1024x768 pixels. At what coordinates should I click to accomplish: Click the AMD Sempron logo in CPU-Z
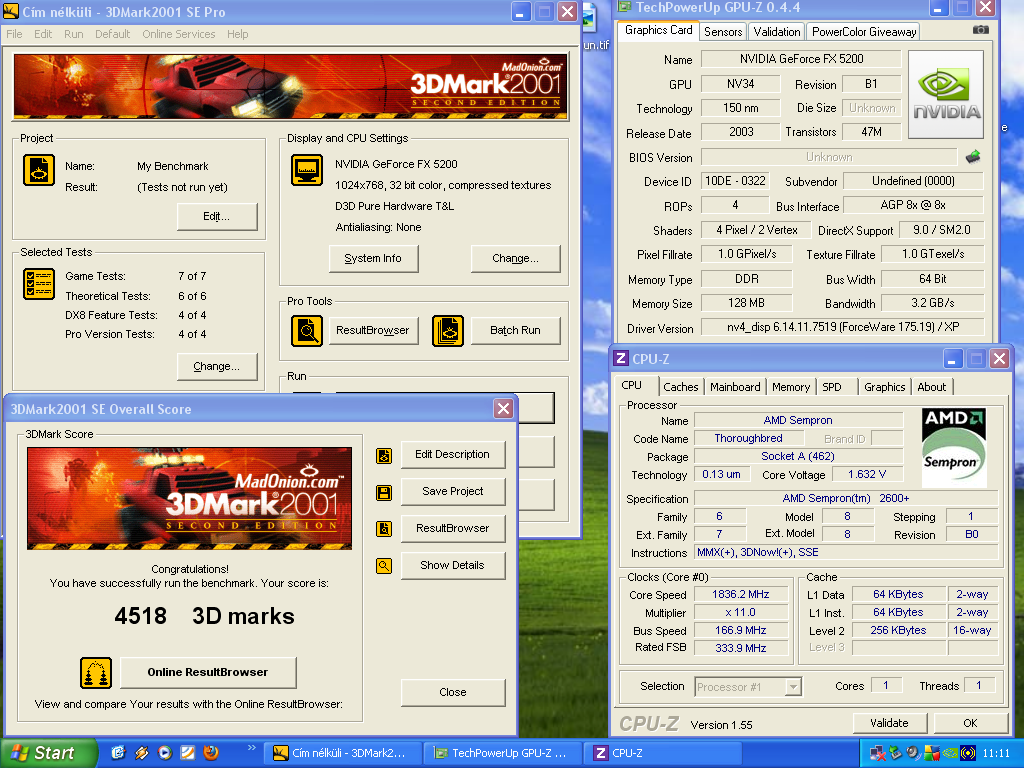[x=953, y=447]
